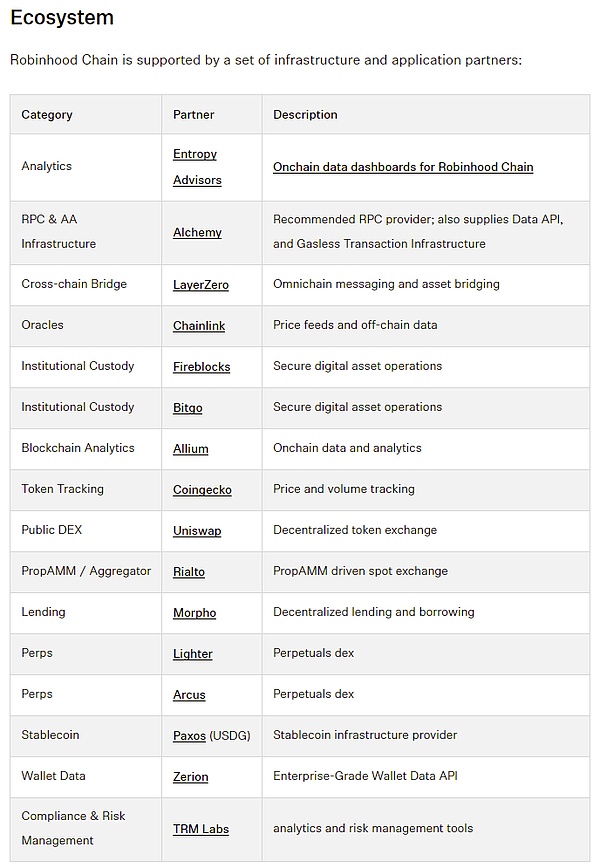Follow the Lighter perps link

(x=193, y=653)
